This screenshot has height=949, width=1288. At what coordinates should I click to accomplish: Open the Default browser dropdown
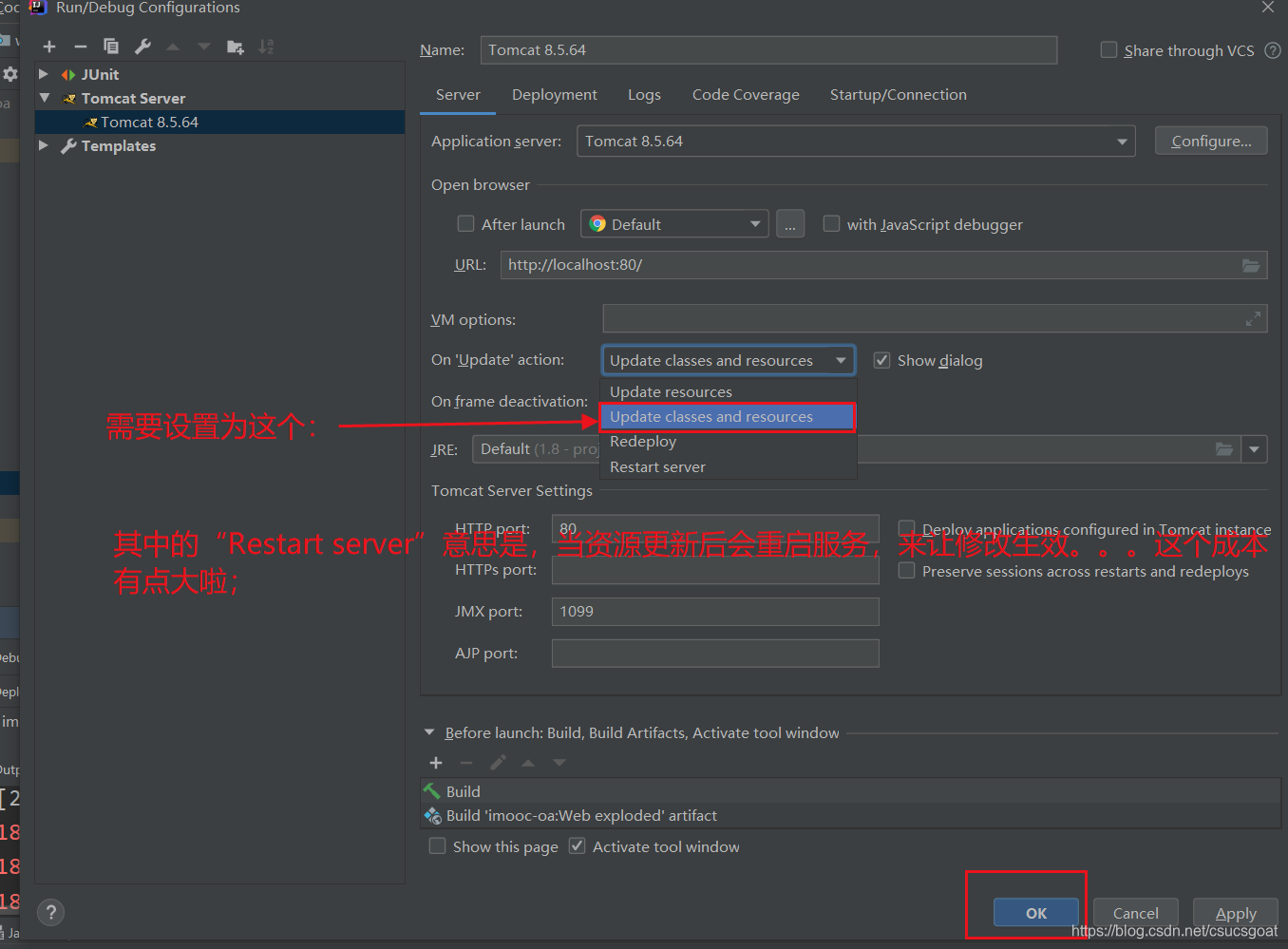[x=674, y=224]
